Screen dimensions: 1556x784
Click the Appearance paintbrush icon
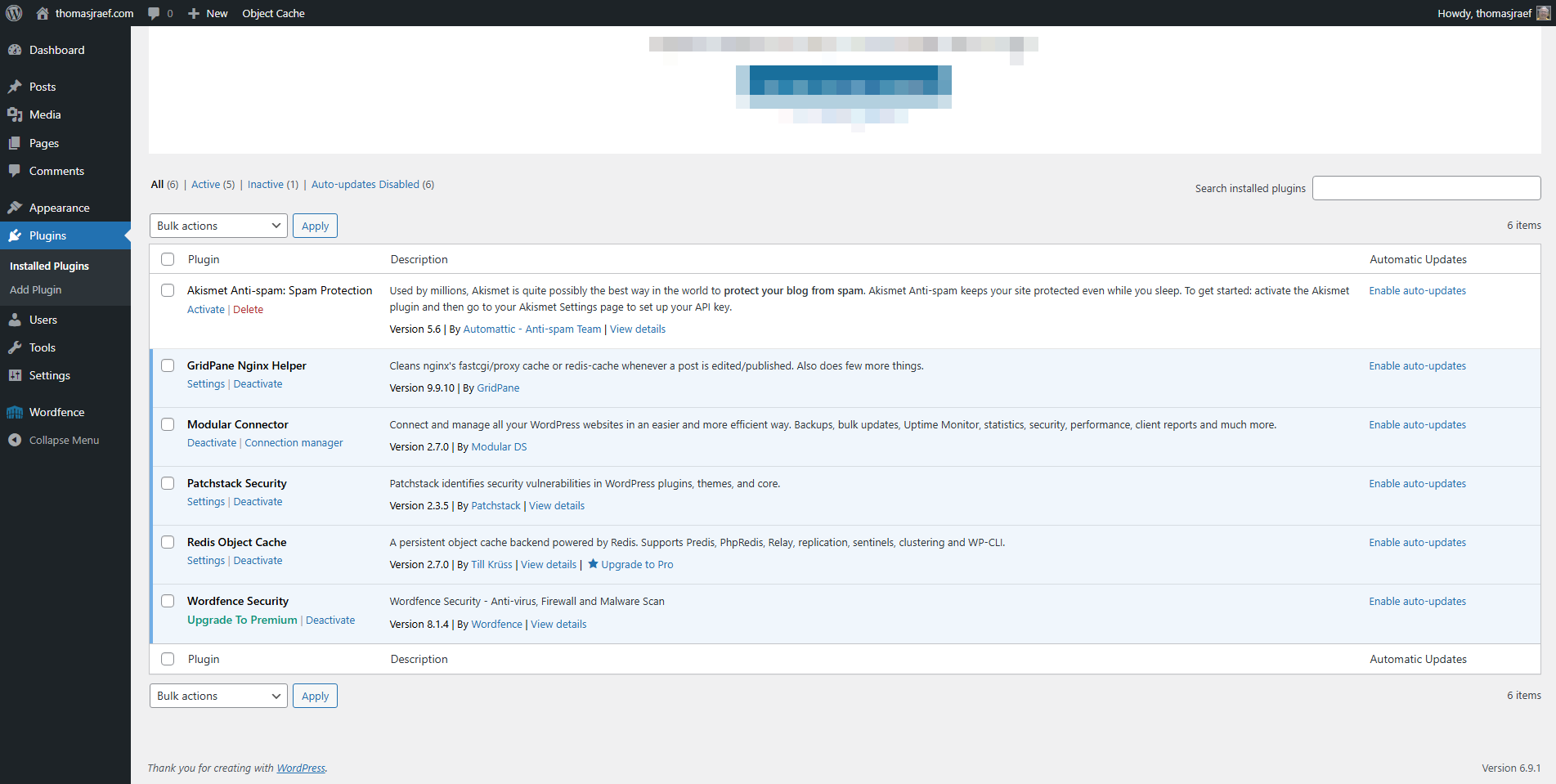(15, 208)
